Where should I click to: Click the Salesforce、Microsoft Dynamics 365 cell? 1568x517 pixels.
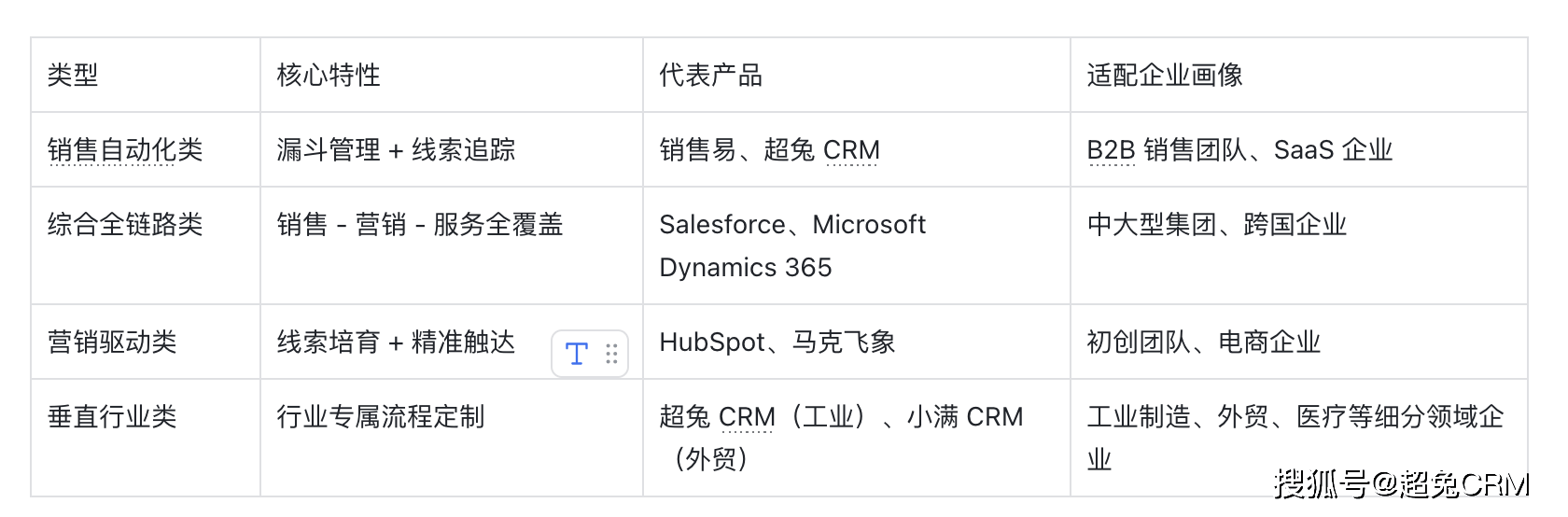tap(791, 245)
